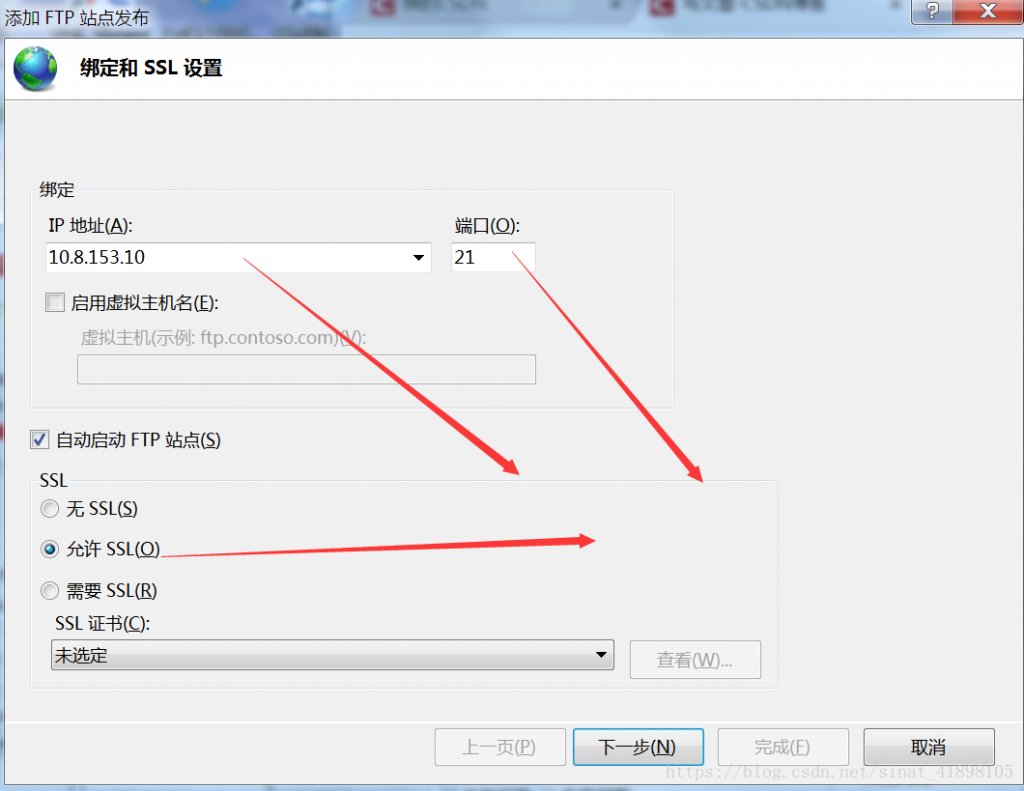The image size is (1024, 791).
Task: Open the SSL 证书 dropdown showing 未选定
Action: click(x=332, y=655)
